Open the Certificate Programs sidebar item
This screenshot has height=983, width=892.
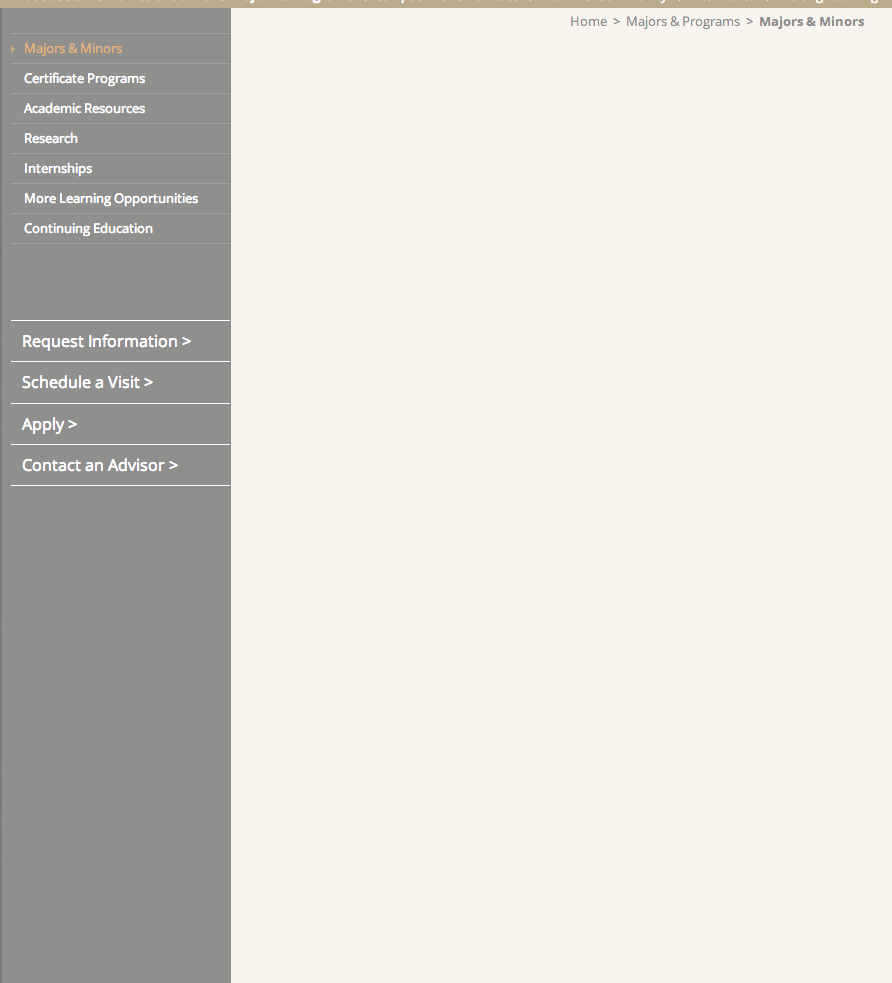pos(84,79)
